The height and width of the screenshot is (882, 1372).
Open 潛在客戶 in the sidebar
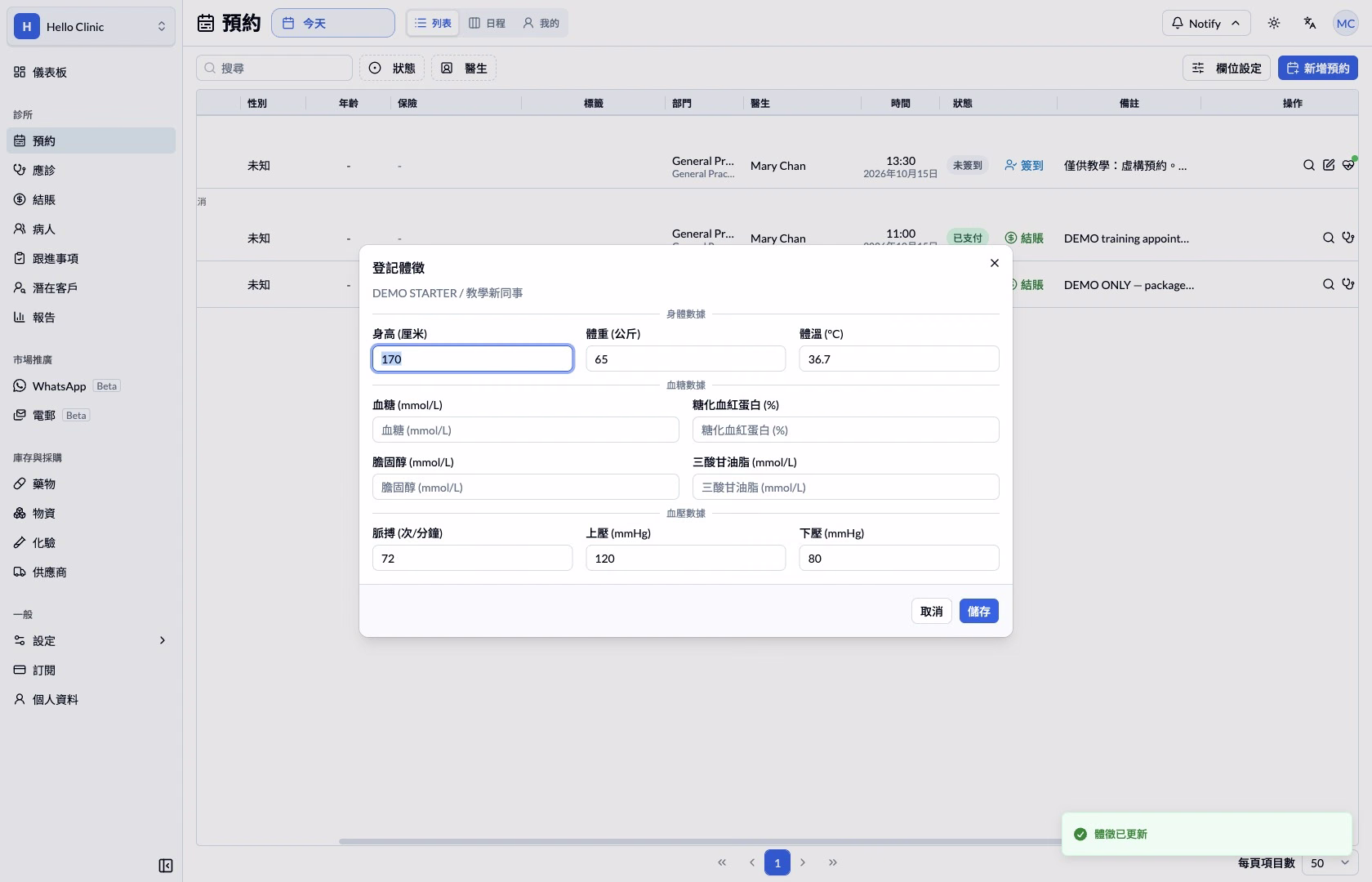91,287
